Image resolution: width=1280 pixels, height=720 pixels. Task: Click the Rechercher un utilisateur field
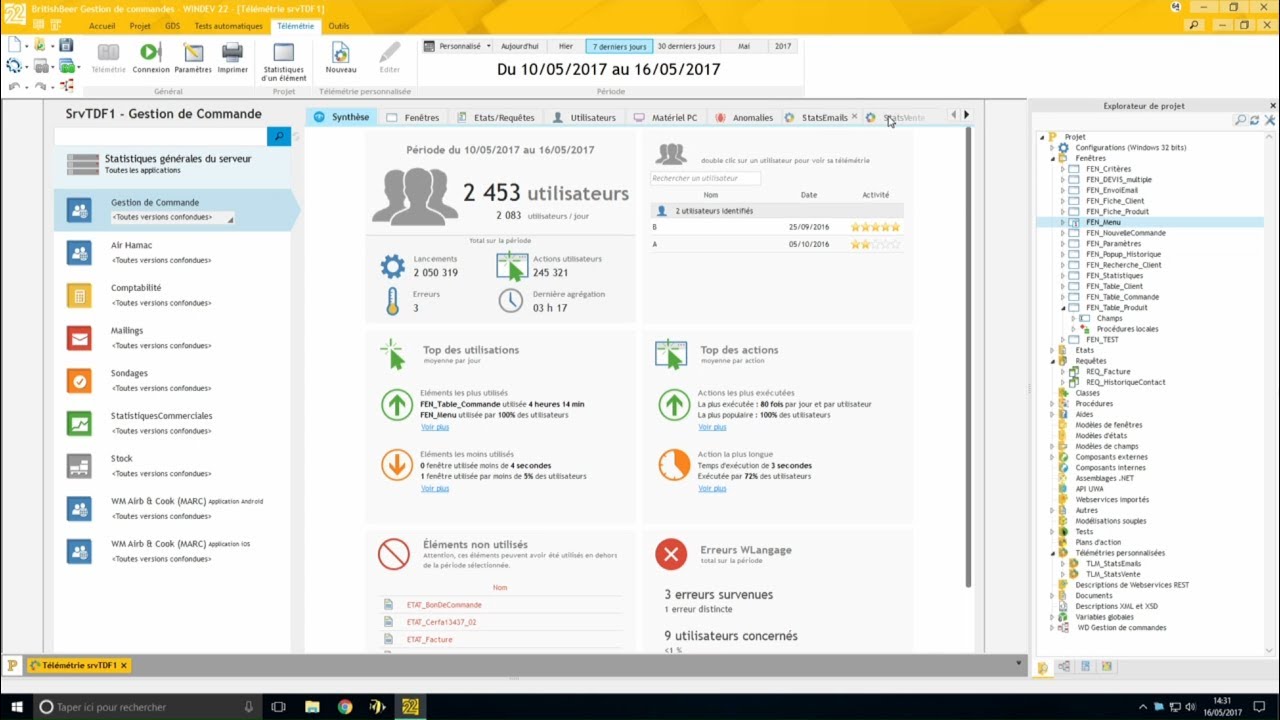click(705, 178)
